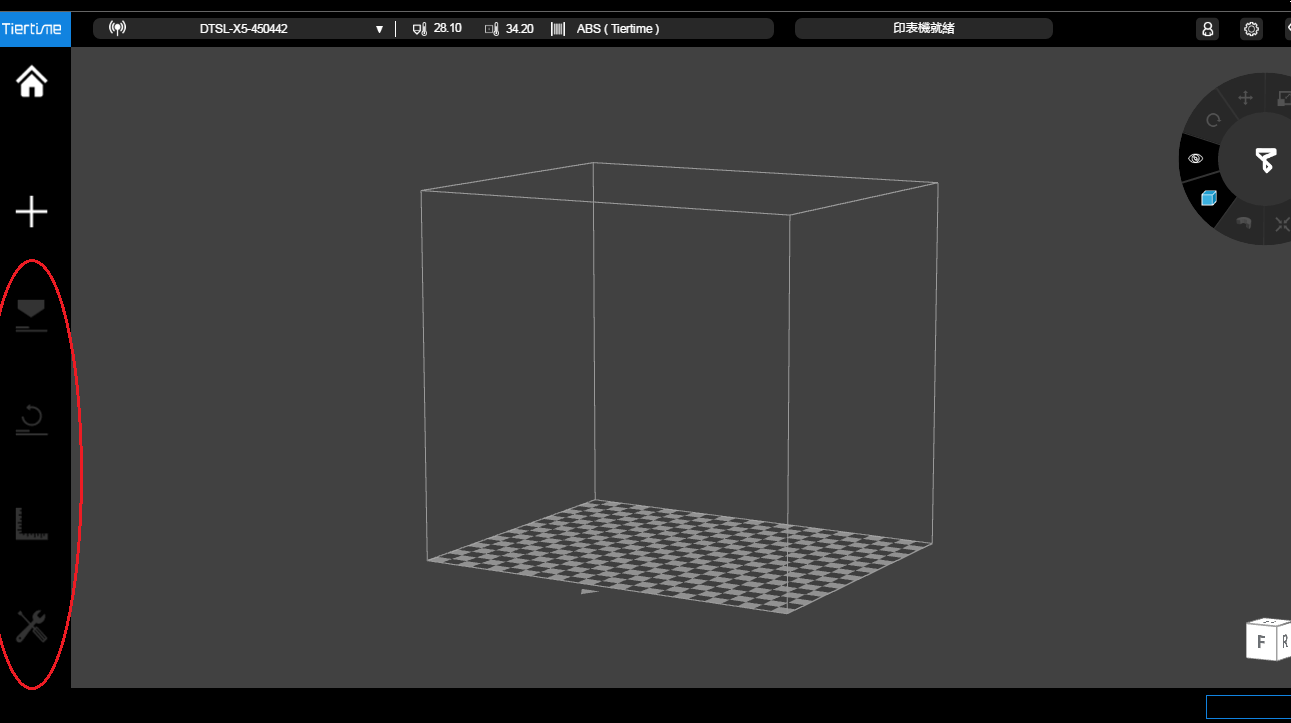
Task: Select the Initialize printer icon
Action: 32,420
